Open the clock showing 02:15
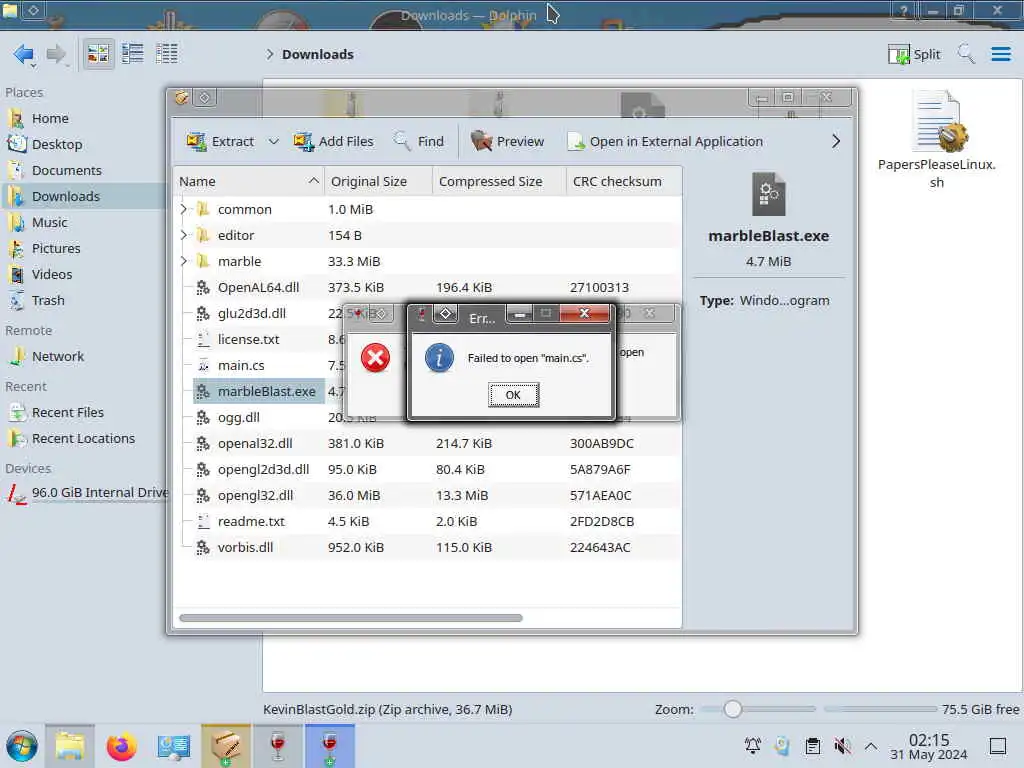The image size is (1024, 768). [x=929, y=746]
